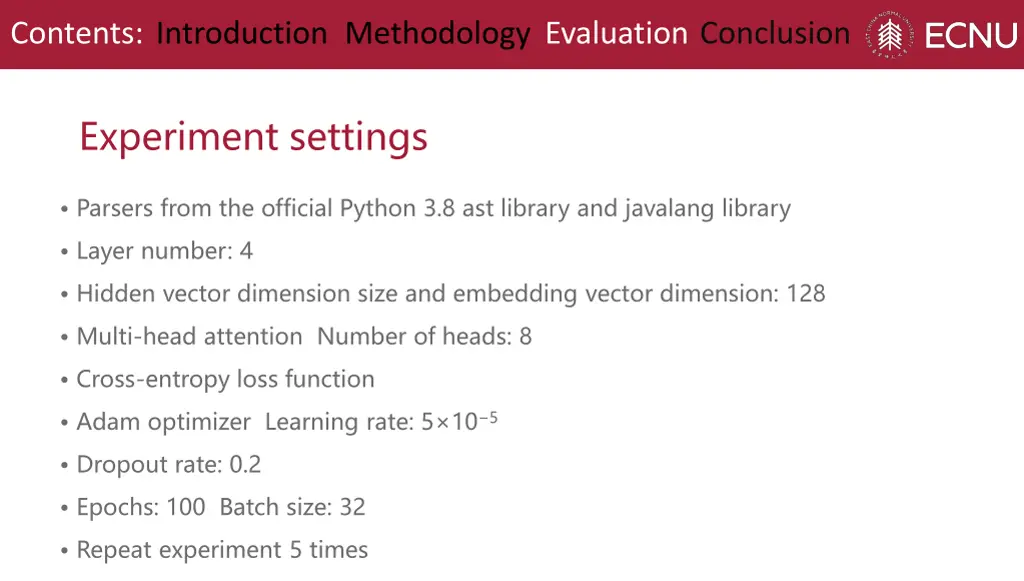Click the Experiment settings slide title
This screenshot has width=1024, height=581.
(253, 138)
